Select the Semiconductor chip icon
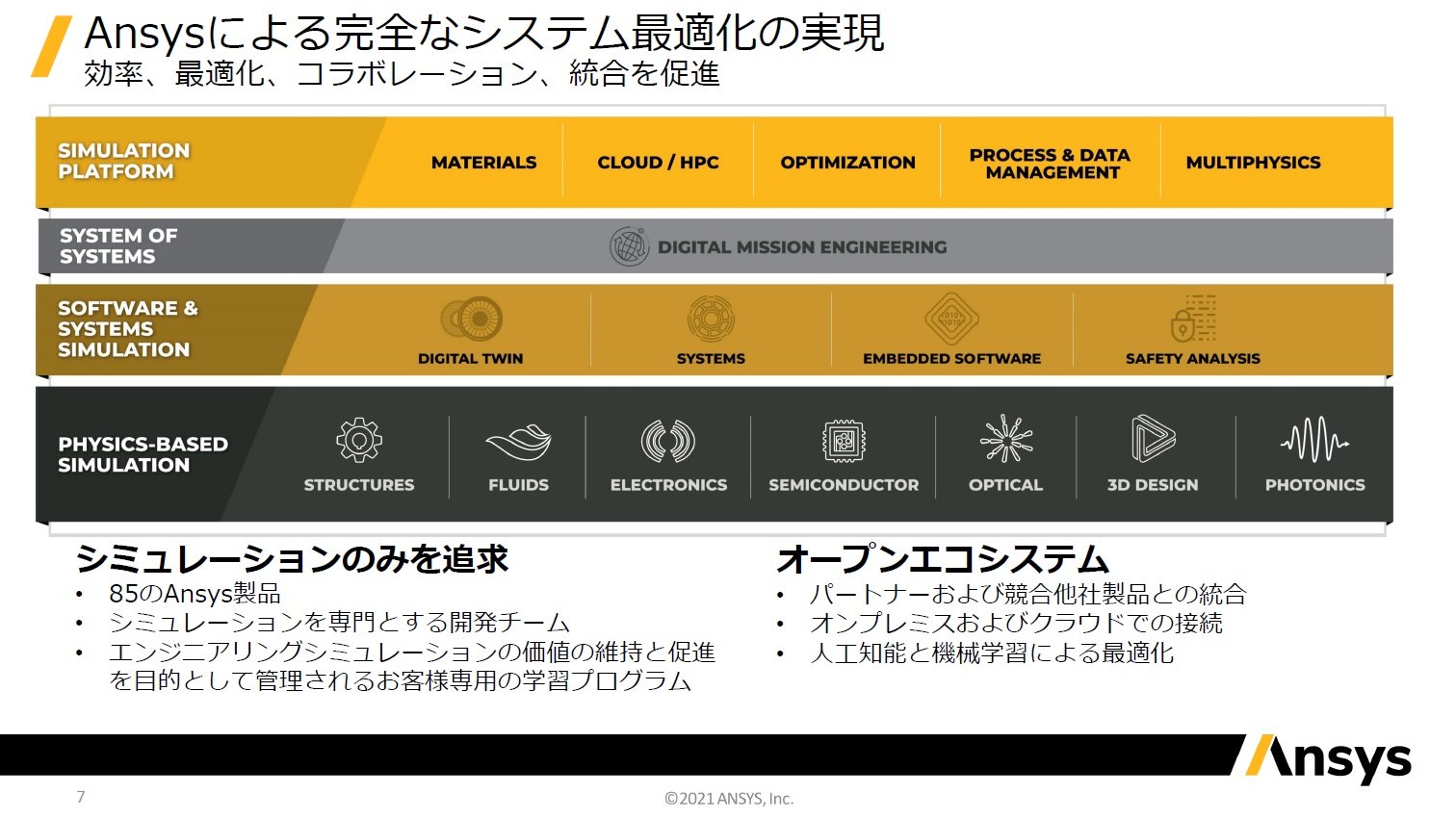Viewport: 1456px width, 819px height. point(844,441)
